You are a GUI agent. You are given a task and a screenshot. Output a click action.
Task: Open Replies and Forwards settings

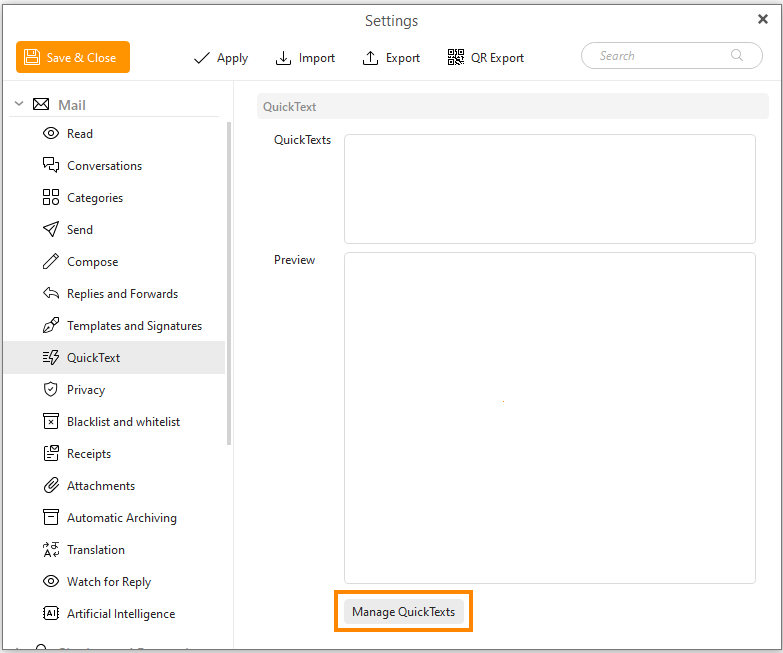tap(122, 294)
